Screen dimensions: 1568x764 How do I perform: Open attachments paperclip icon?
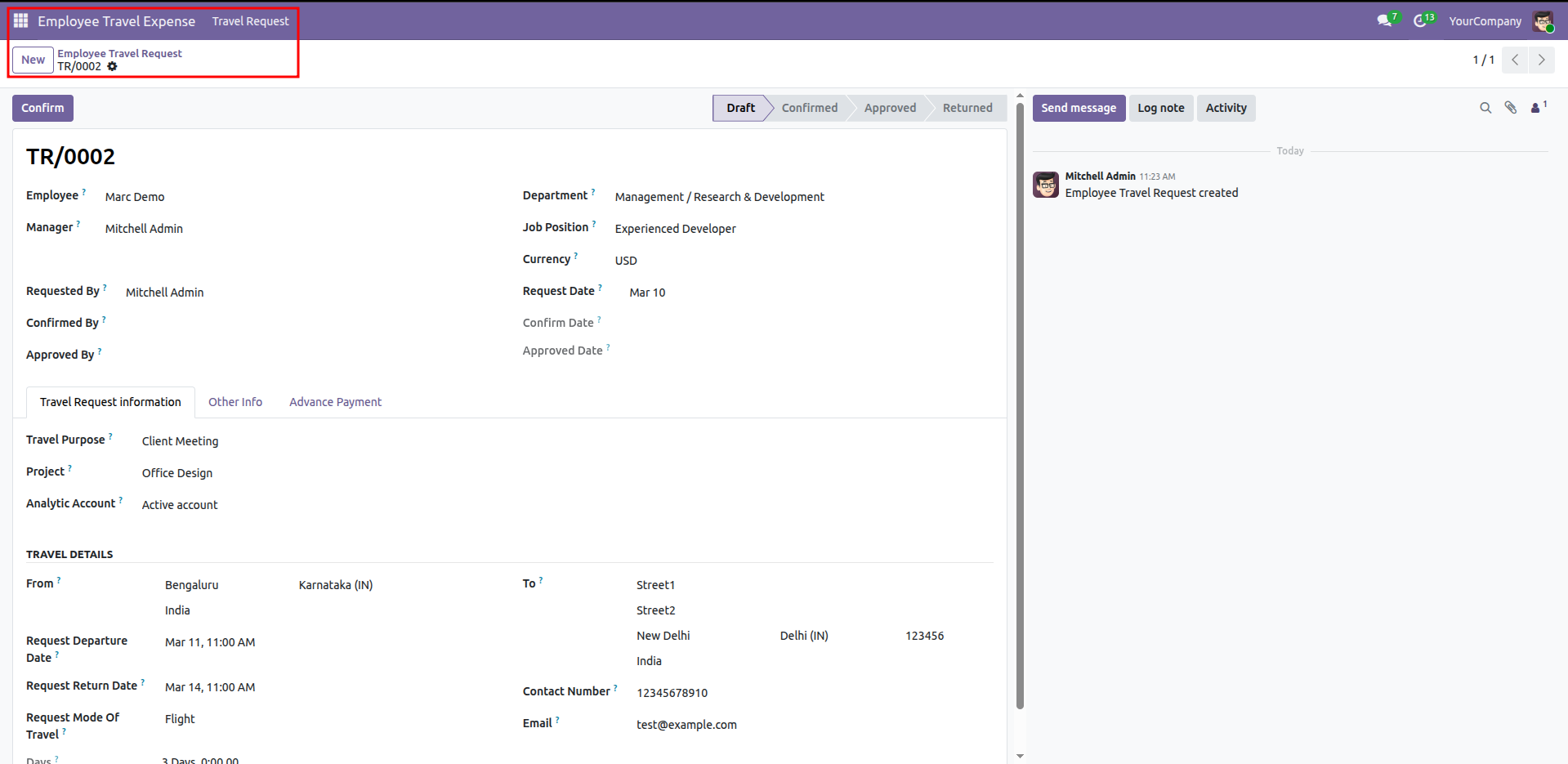point(1511,108)
